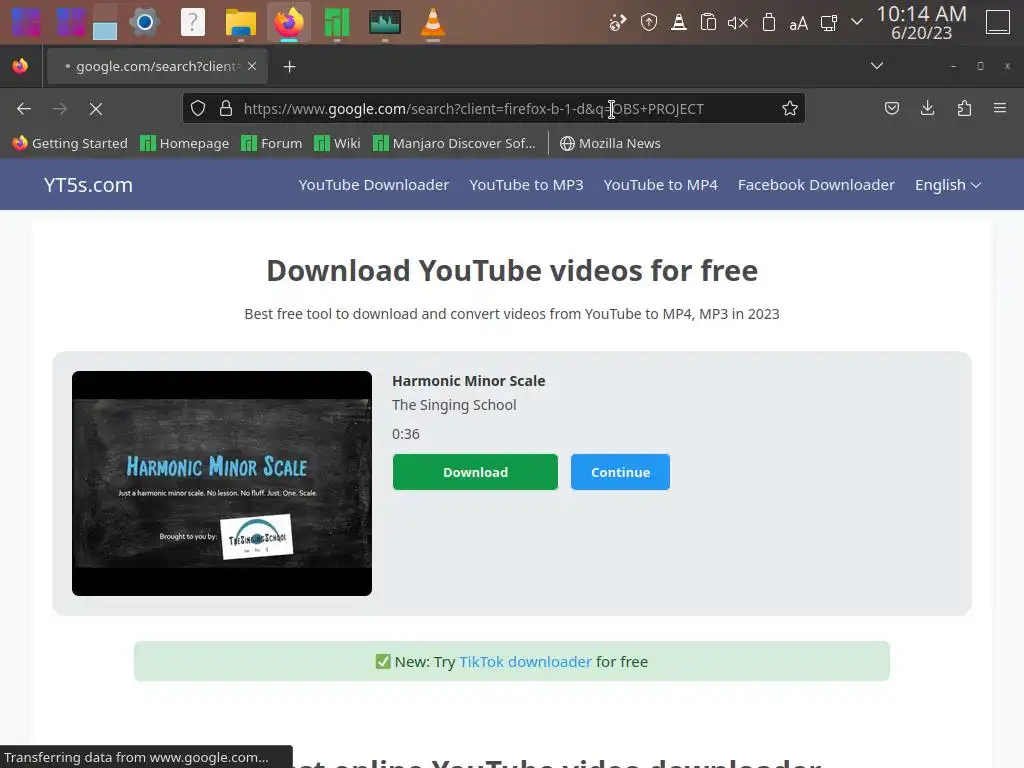Go back to the previous page
Viewport: 1024px width, 768px height.
click(24, 108)
